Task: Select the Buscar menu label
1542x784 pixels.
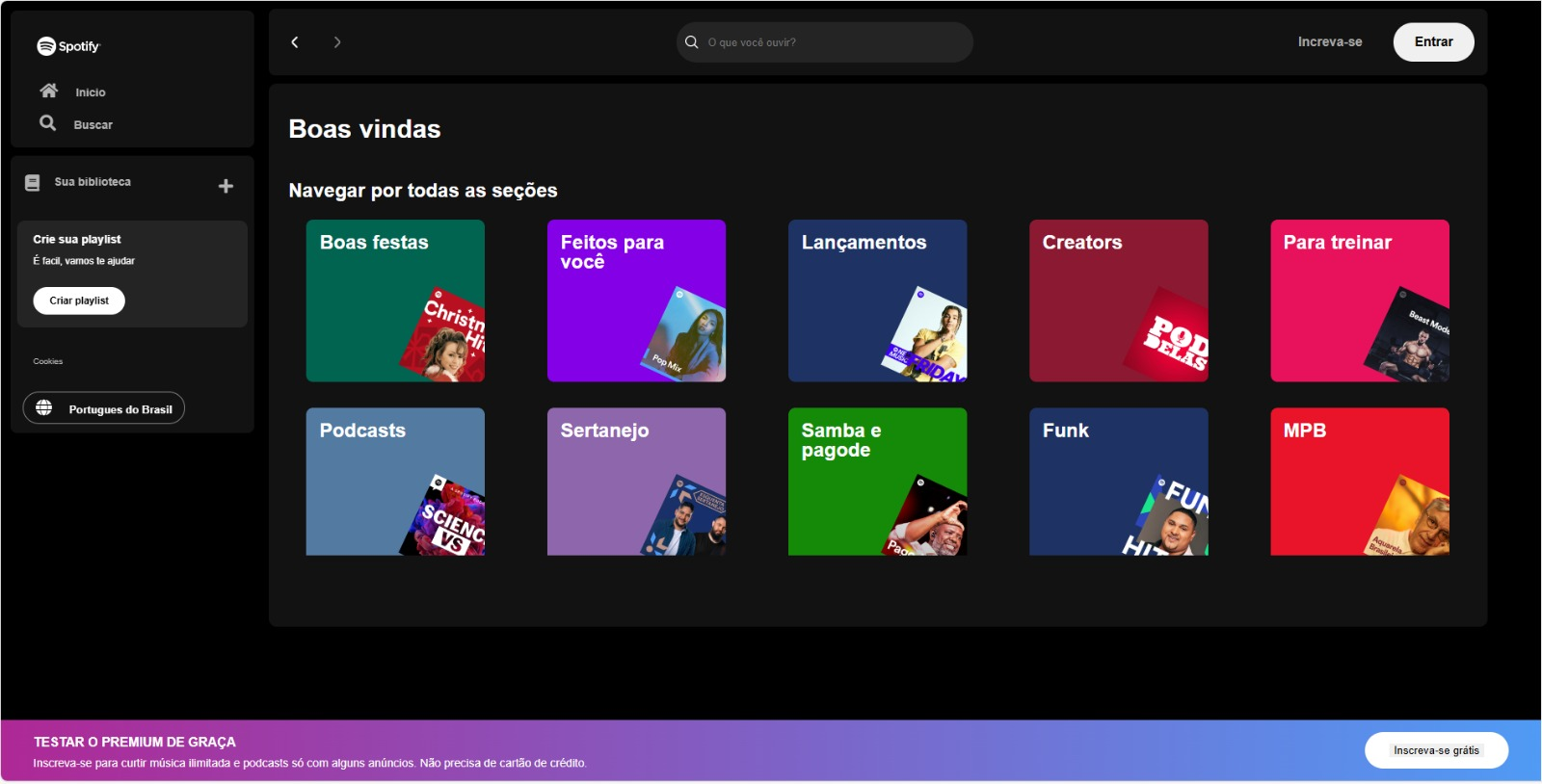Action: [x=93, y=125]
